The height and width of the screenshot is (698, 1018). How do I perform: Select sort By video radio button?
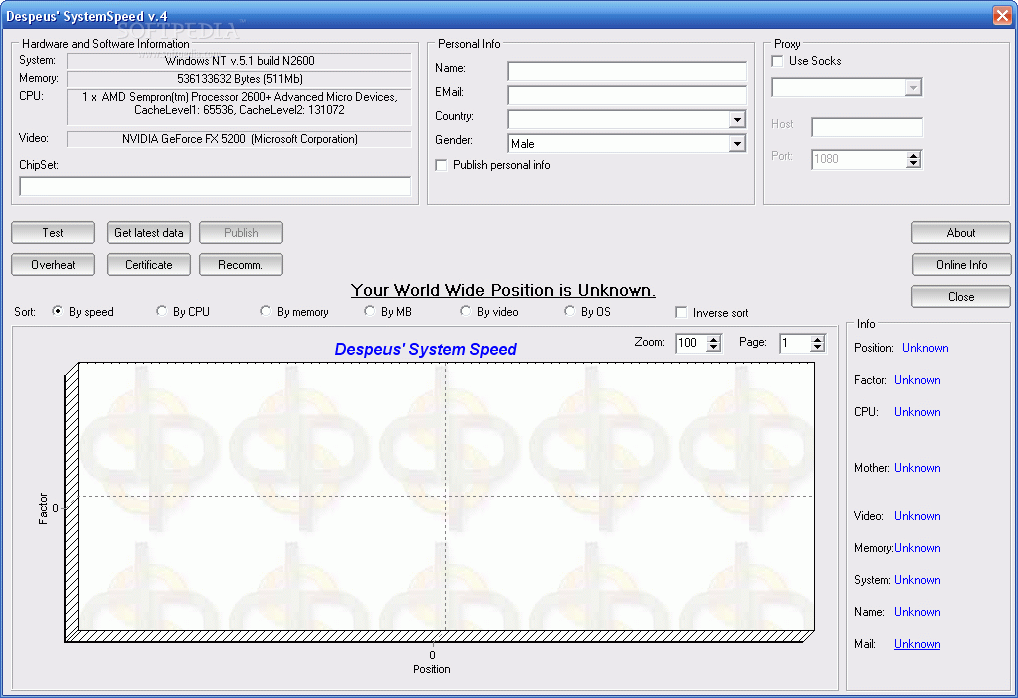pos(466,311)
